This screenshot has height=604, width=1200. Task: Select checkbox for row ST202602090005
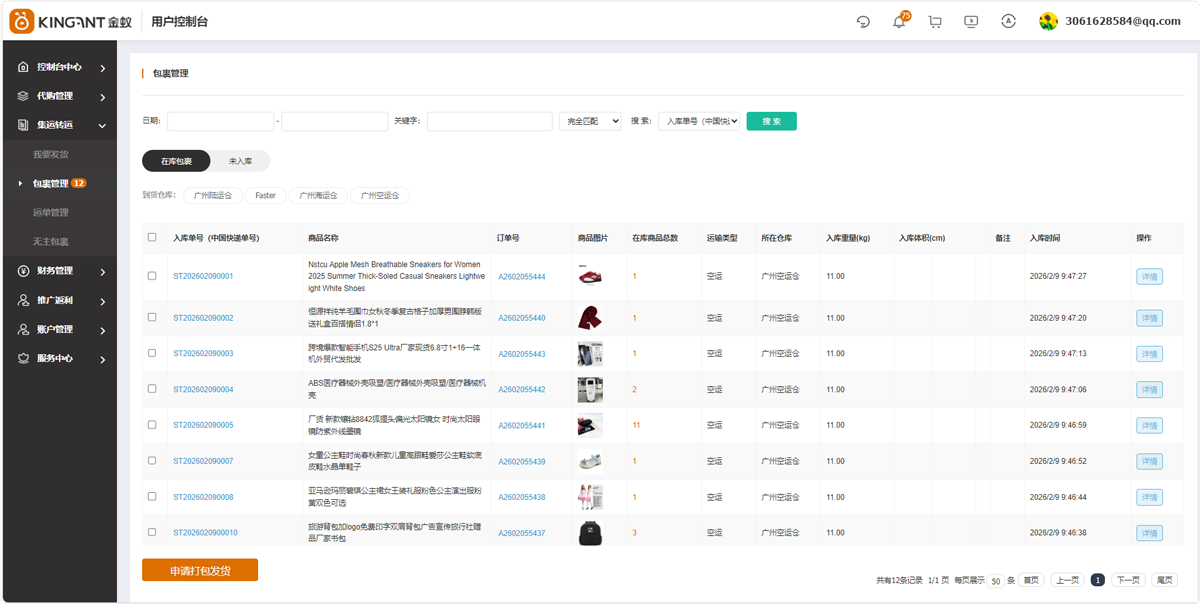[x=152, y=425]
